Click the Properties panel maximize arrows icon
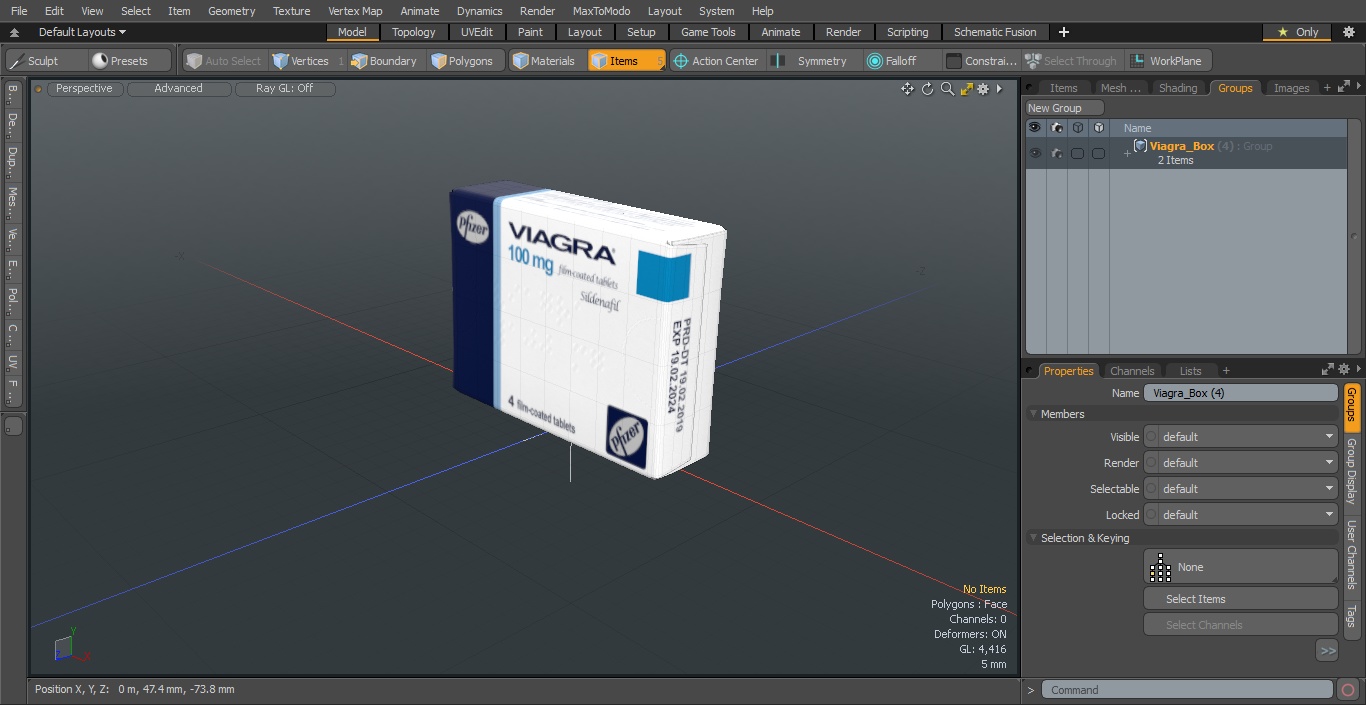The height and width of the screenshot is (705, 1366). click(x=1328, y=370)
